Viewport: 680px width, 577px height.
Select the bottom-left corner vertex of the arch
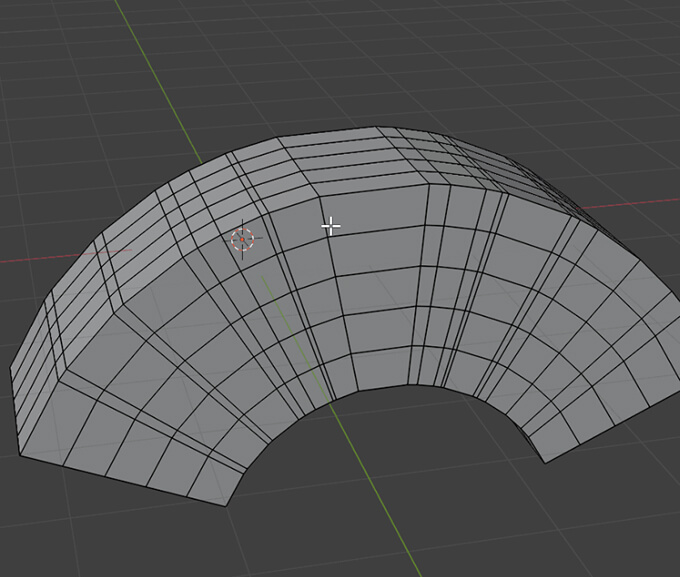click(x=227, y=506)
